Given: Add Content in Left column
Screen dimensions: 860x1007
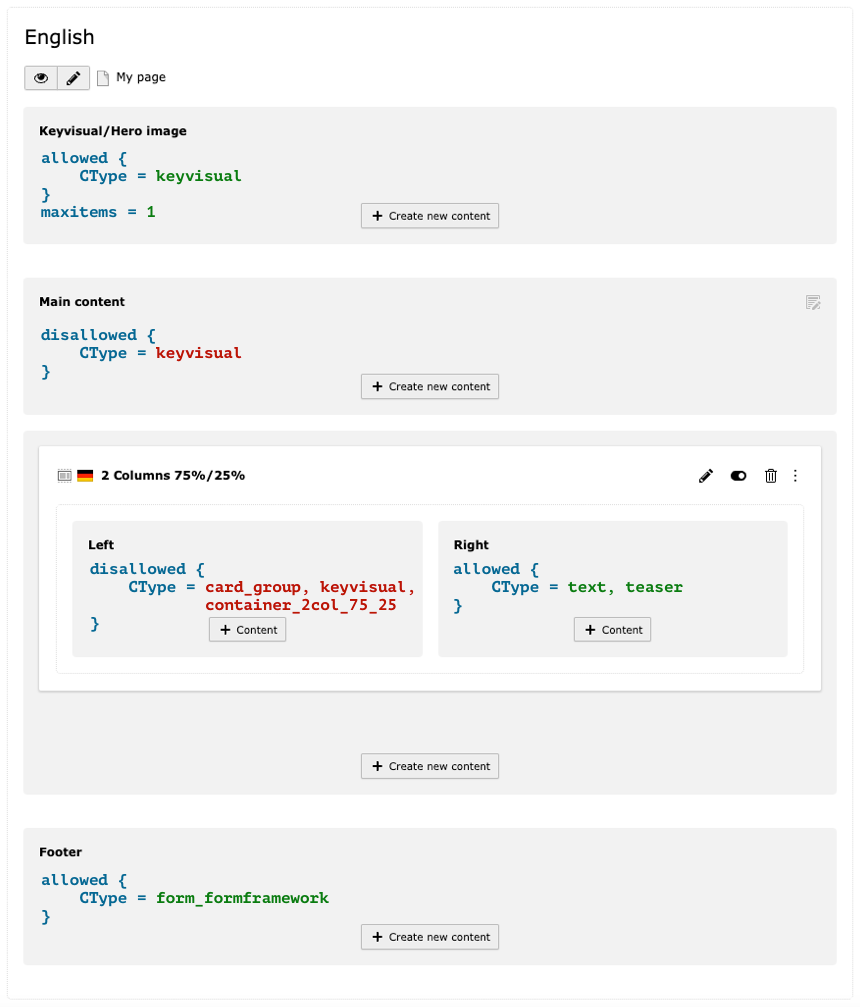Looking at the screenshot, I should point(247,630).
